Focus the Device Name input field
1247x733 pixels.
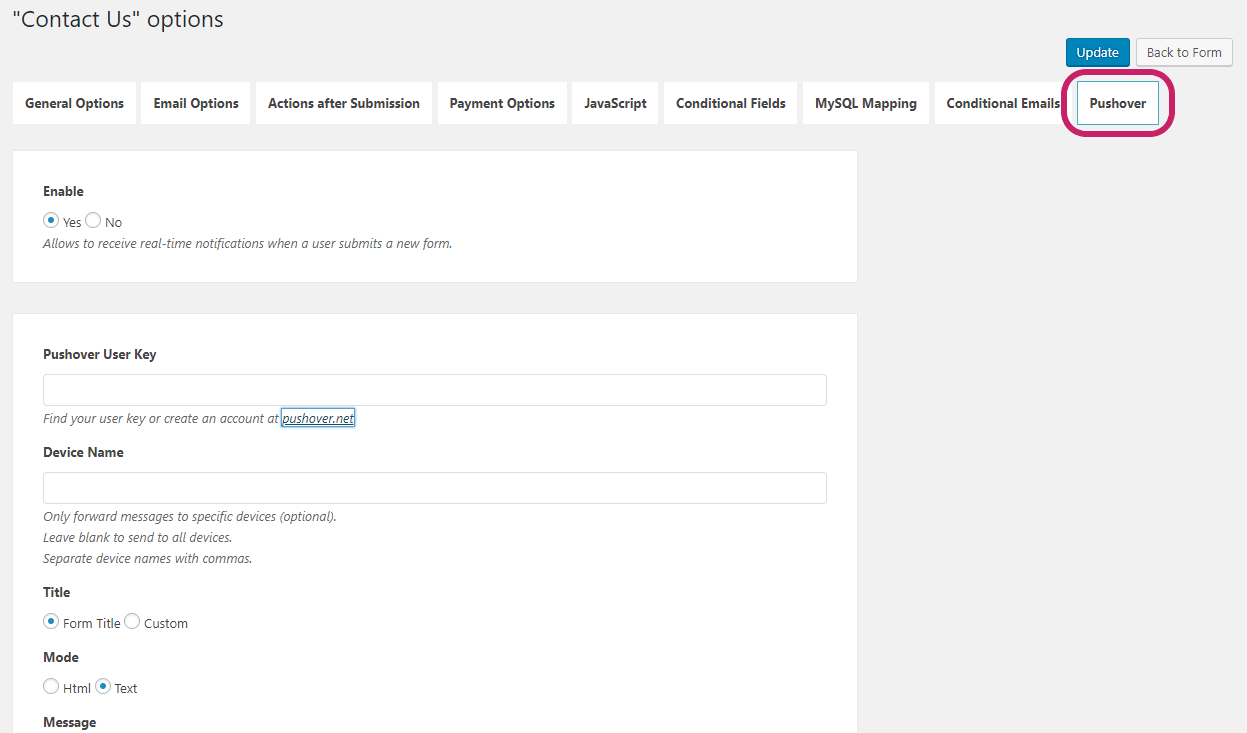pyautogui.click(x=435, y=488)
